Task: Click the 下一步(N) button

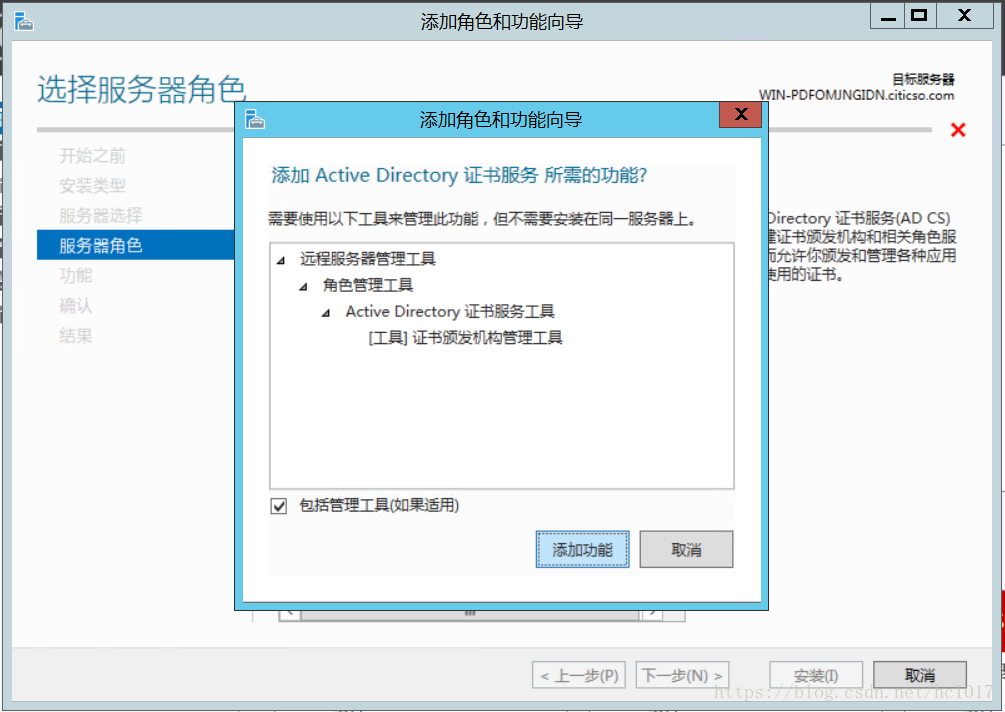Action: coord(682,675)
